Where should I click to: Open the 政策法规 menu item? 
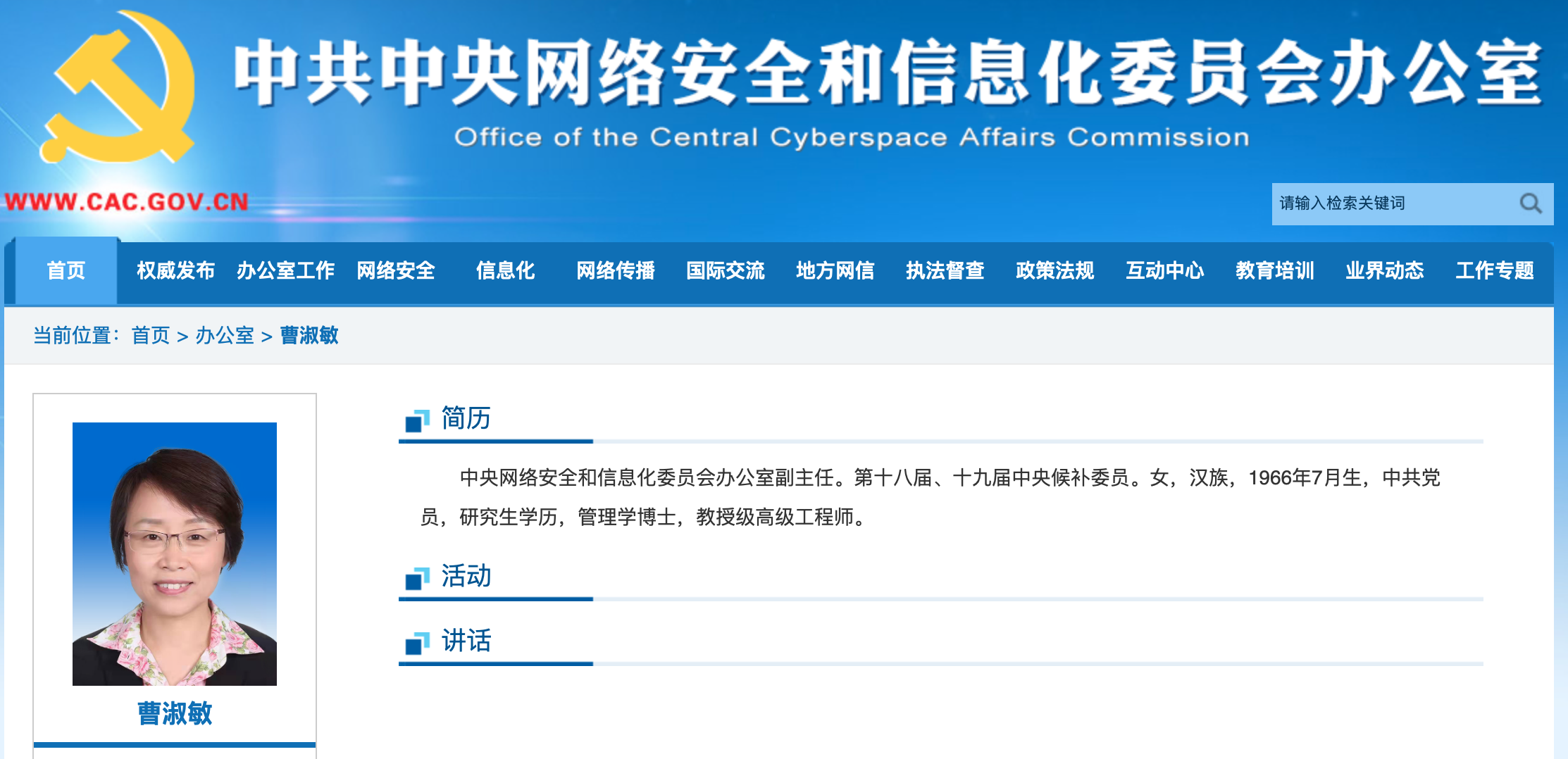(x=1054, y=271)
